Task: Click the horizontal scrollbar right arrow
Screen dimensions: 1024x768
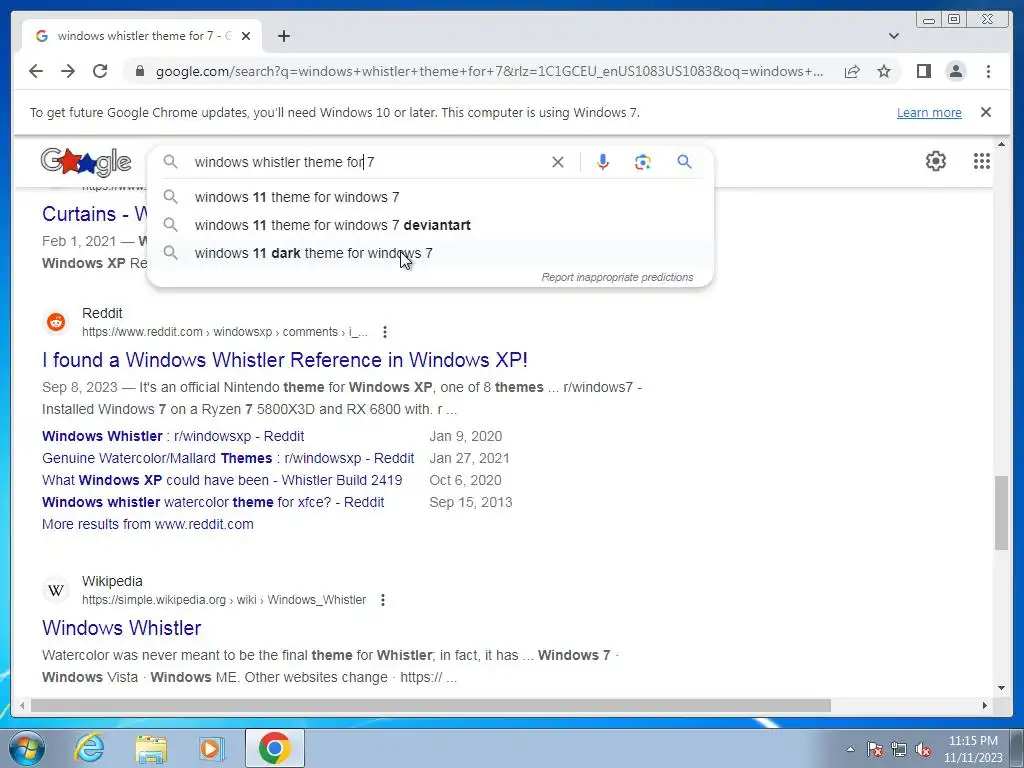Action: 985,705
